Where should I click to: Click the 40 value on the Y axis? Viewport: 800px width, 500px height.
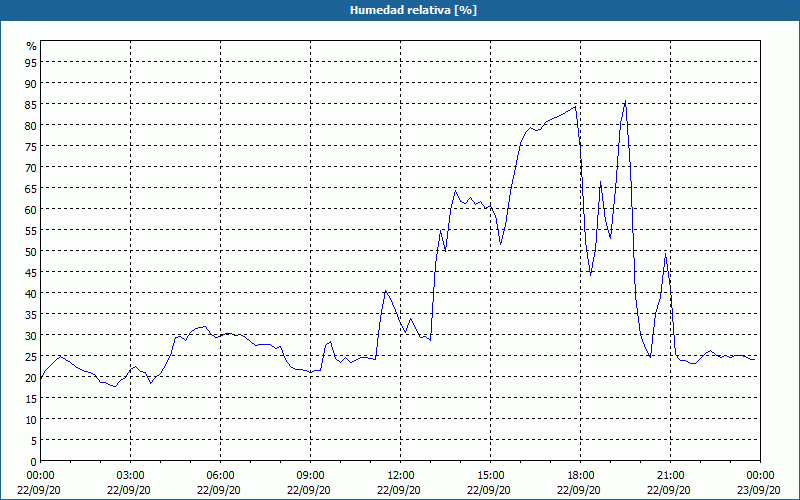(31, 293)
